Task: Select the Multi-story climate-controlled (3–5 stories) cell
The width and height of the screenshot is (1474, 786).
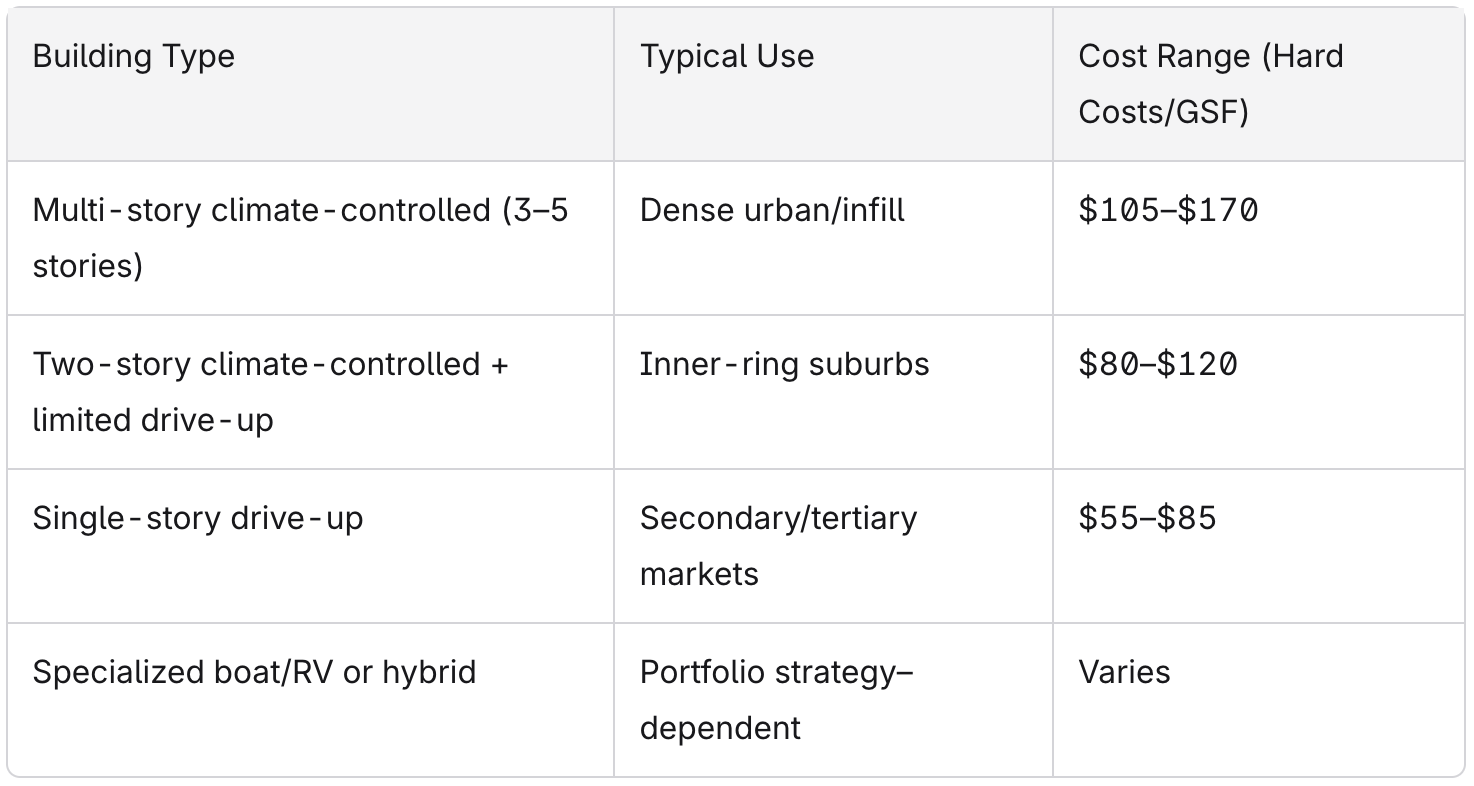Action: [x=311, y=238]
